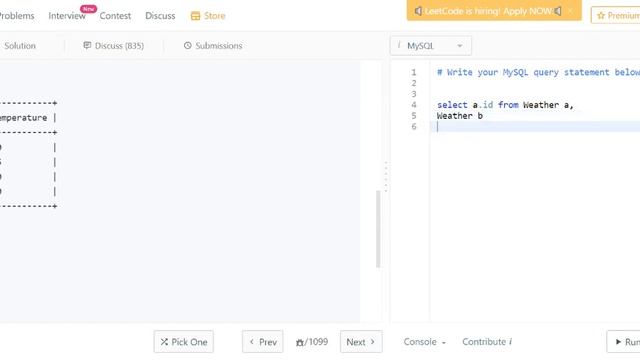640x360 pixels.
Task: Go to previous problem with Prev
Action: [x=262, y=342]
